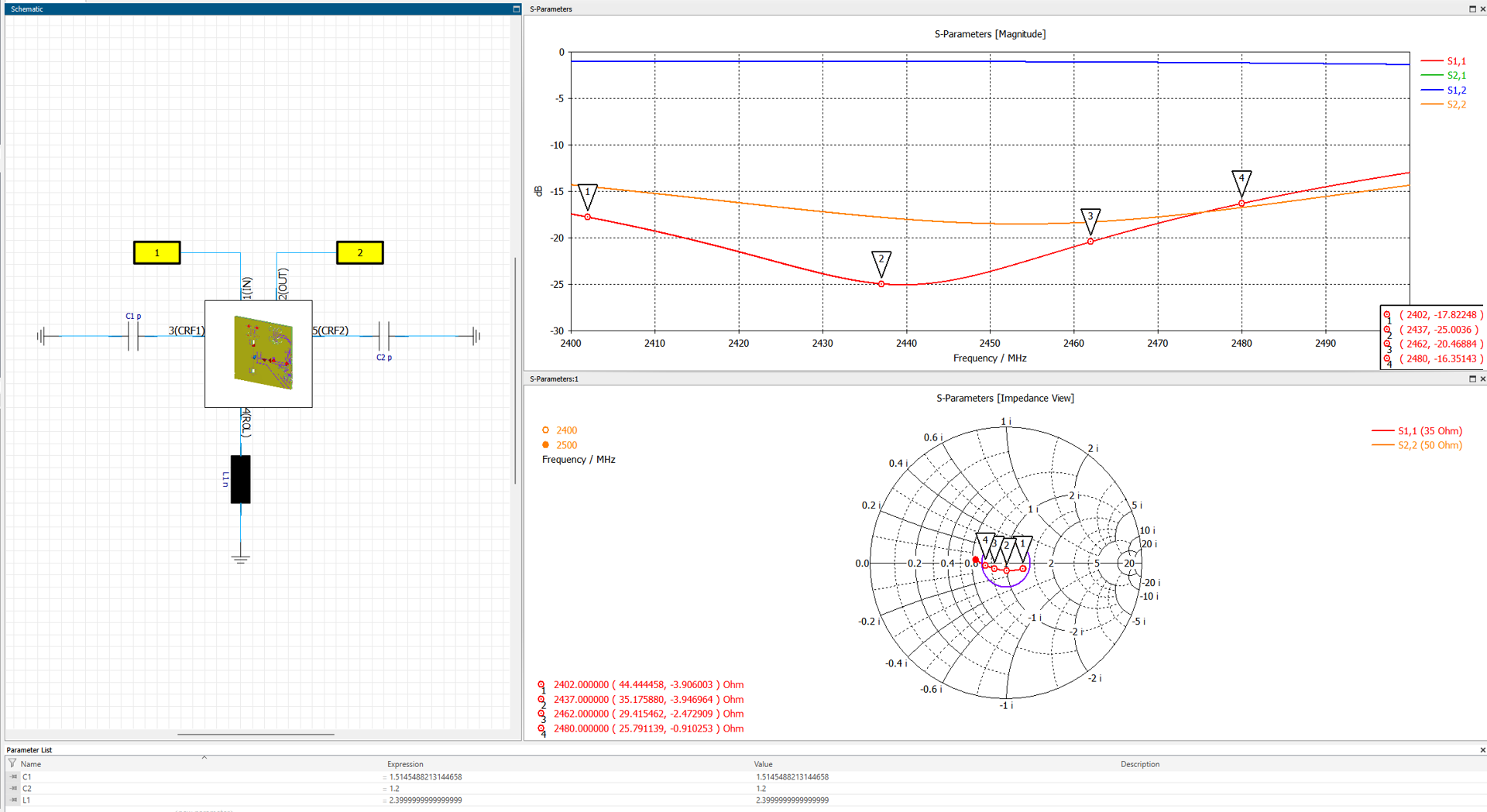Viewport: 1487px width, 812px height.
Task: Select yellow port 1 block
Action: pos(157,252)
